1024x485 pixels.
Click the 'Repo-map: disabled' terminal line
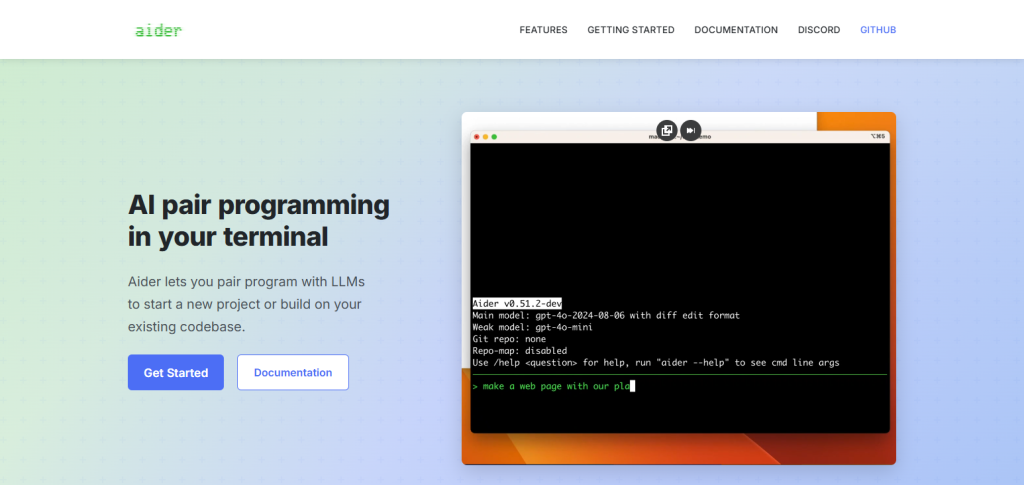tap(520, 351)
